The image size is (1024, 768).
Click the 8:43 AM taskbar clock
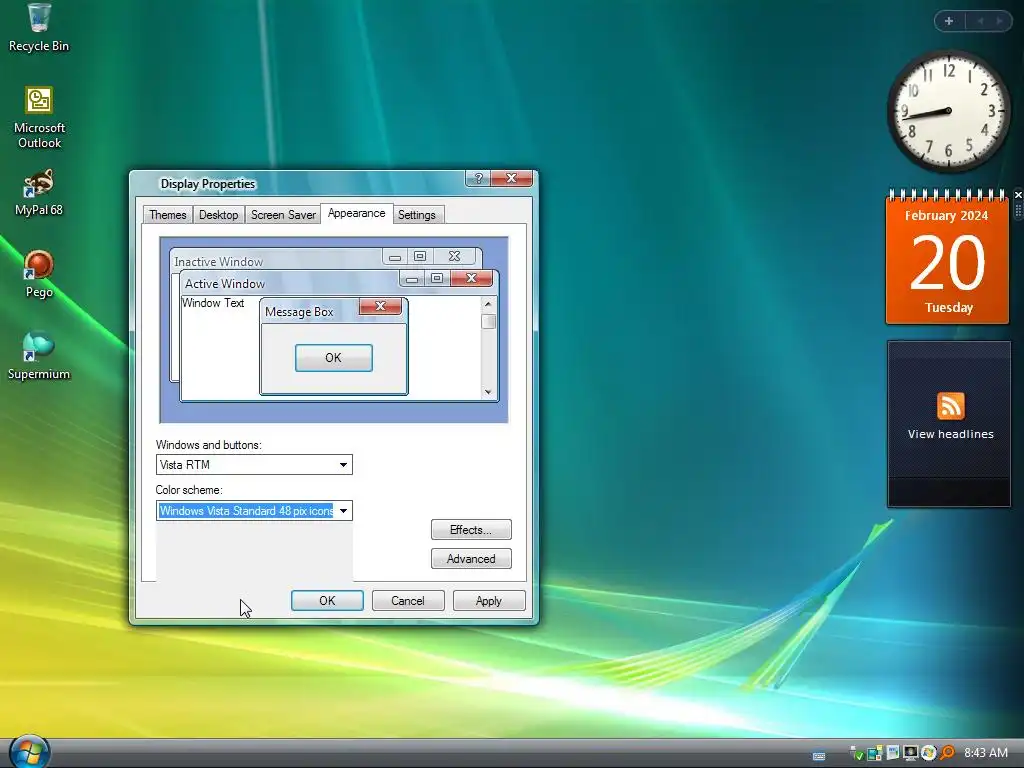(985, 753)
